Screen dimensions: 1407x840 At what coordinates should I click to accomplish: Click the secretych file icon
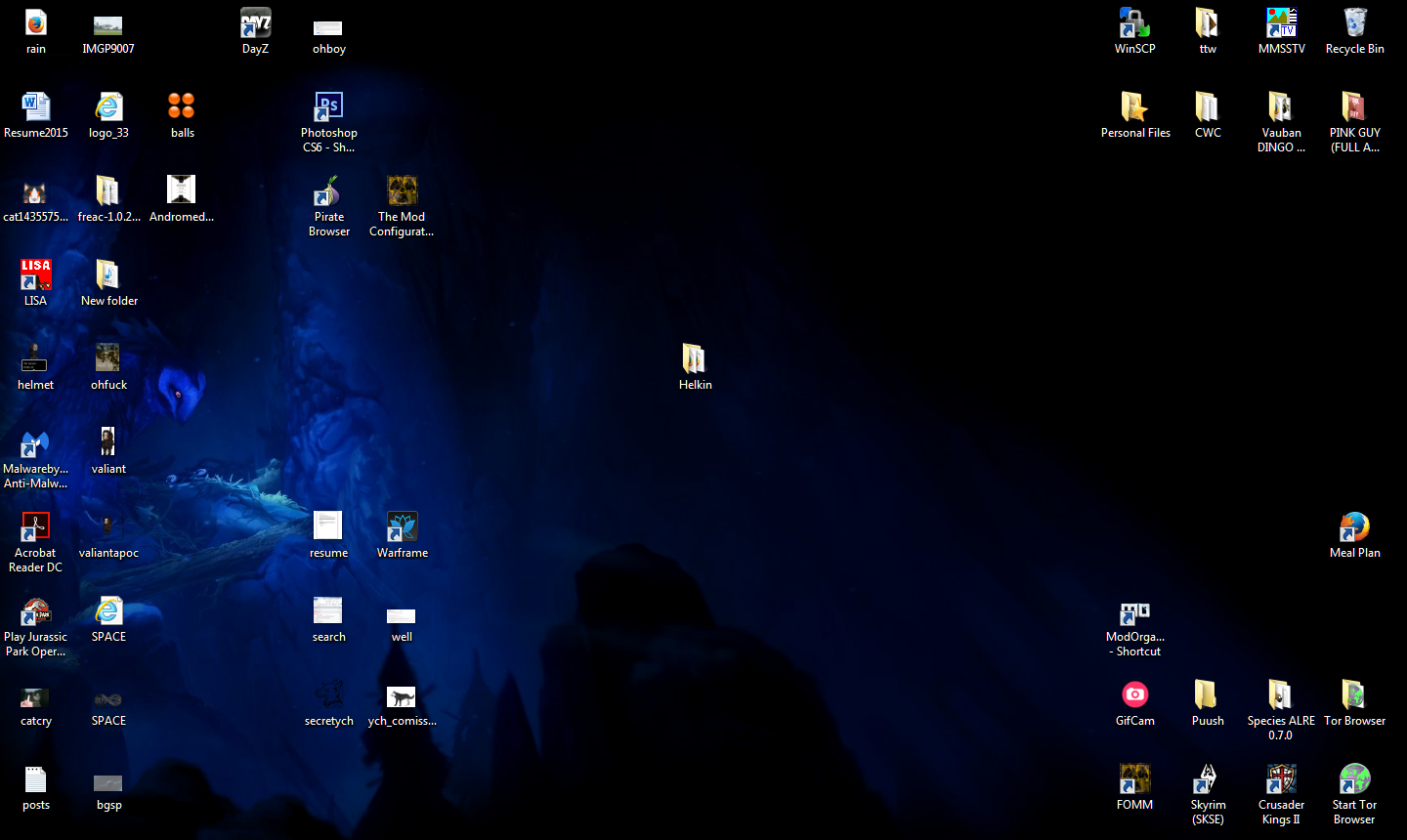point(328,694)
